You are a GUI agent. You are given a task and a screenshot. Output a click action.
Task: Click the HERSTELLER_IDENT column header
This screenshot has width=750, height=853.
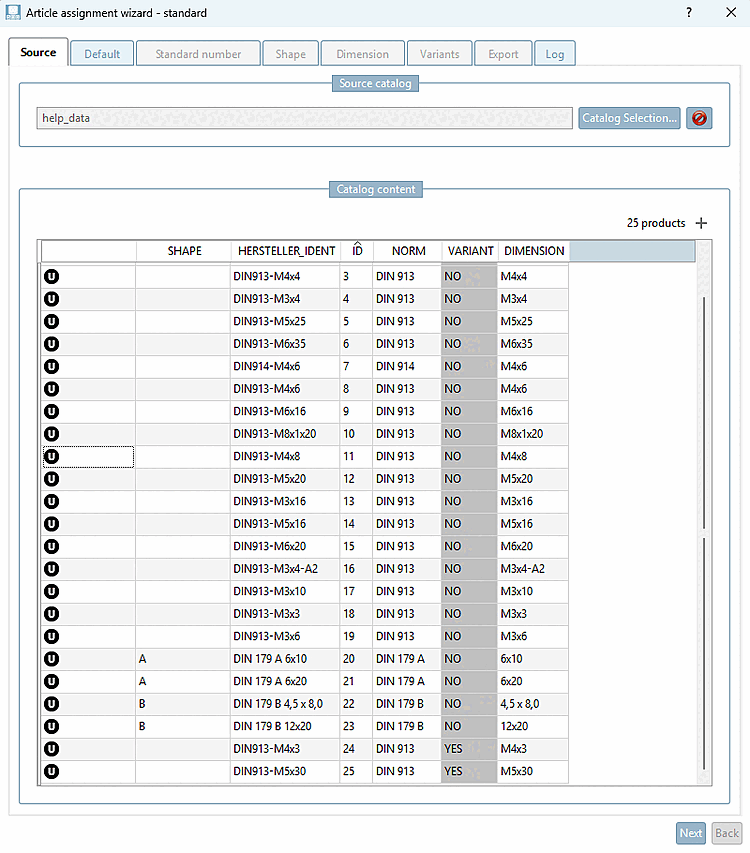pos(286,251)
